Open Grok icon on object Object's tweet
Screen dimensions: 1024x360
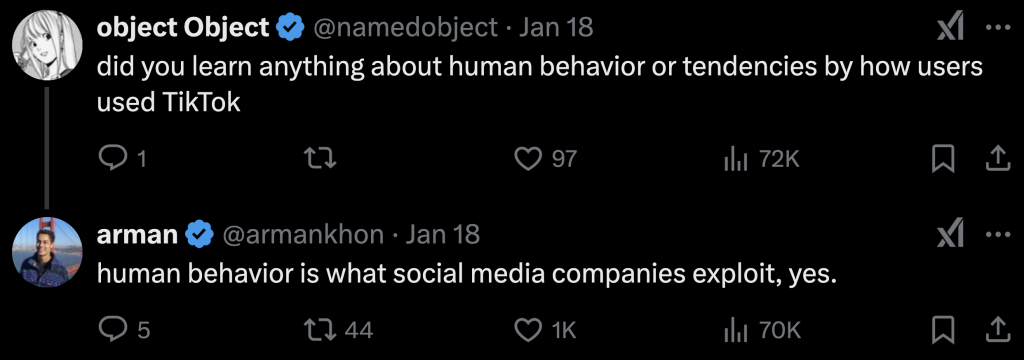click(x=950, y=27)
